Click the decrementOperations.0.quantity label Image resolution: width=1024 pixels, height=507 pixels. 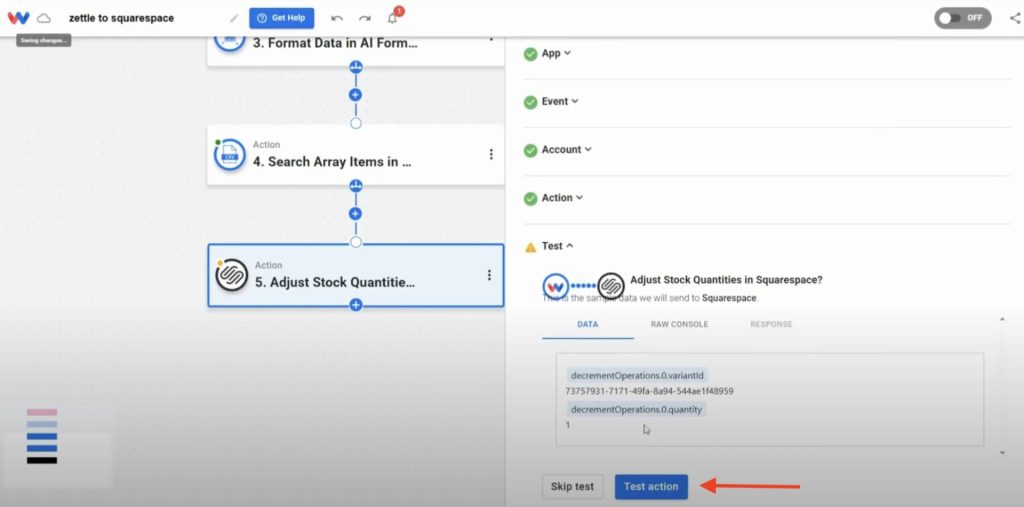tap(636, 410)
